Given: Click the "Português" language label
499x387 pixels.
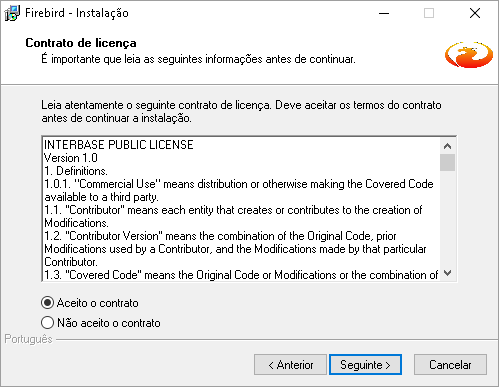Looking at the screenshot, I should click(29, 339).
